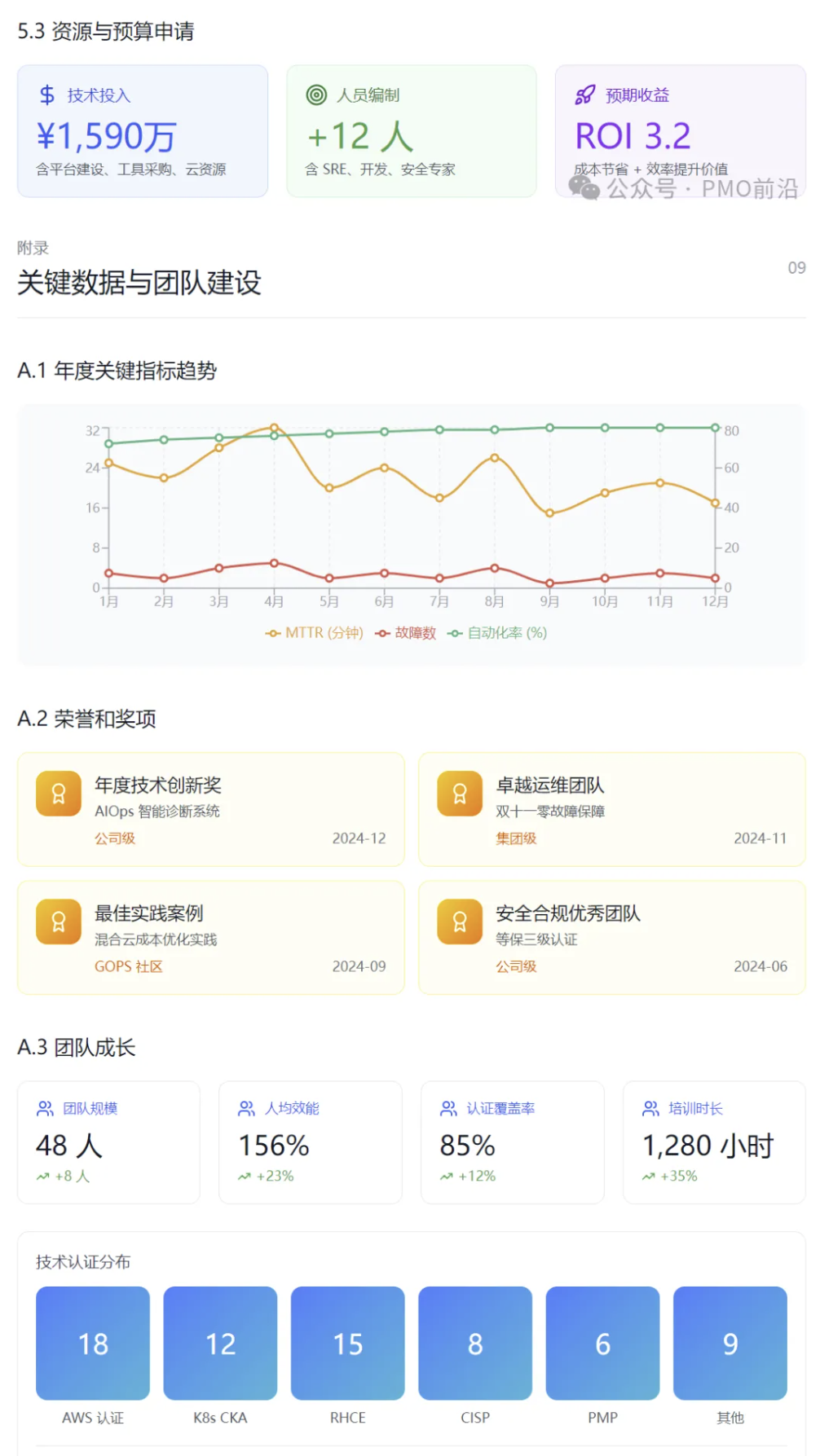Screen dimensions: 820x1456
Task: Select the RHCE certification tile showing 15
Action: point(348,1343)
